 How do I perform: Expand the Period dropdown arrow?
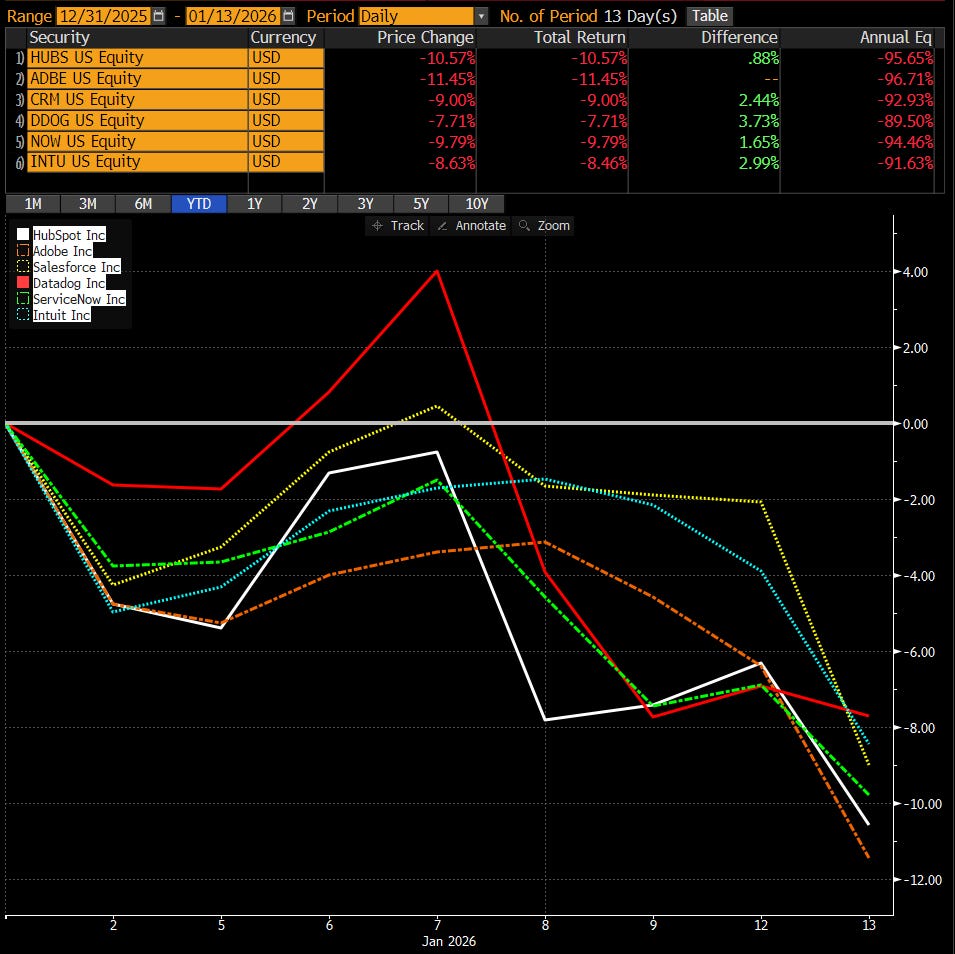[481, 16]
